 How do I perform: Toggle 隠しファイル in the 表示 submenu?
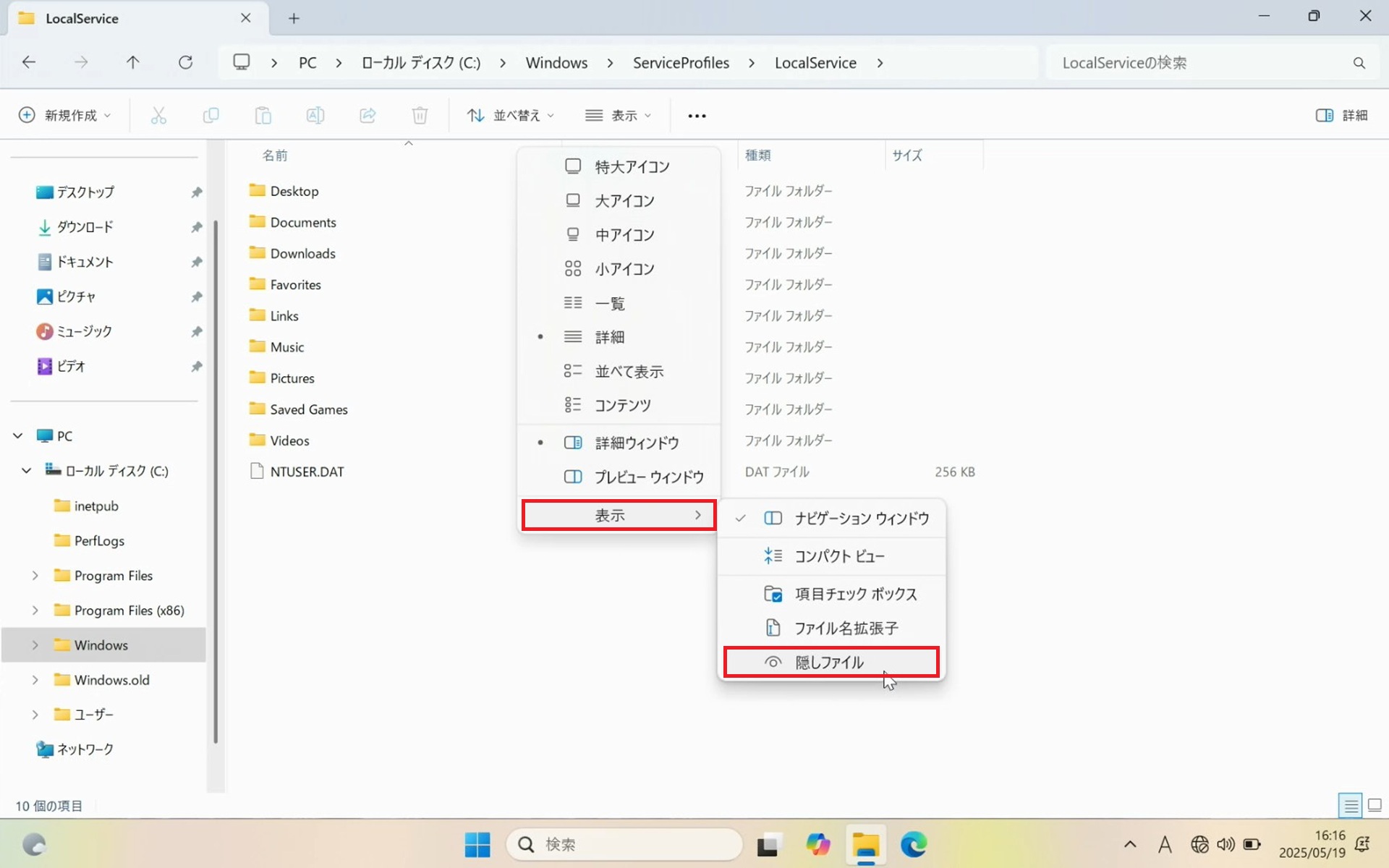831,662
